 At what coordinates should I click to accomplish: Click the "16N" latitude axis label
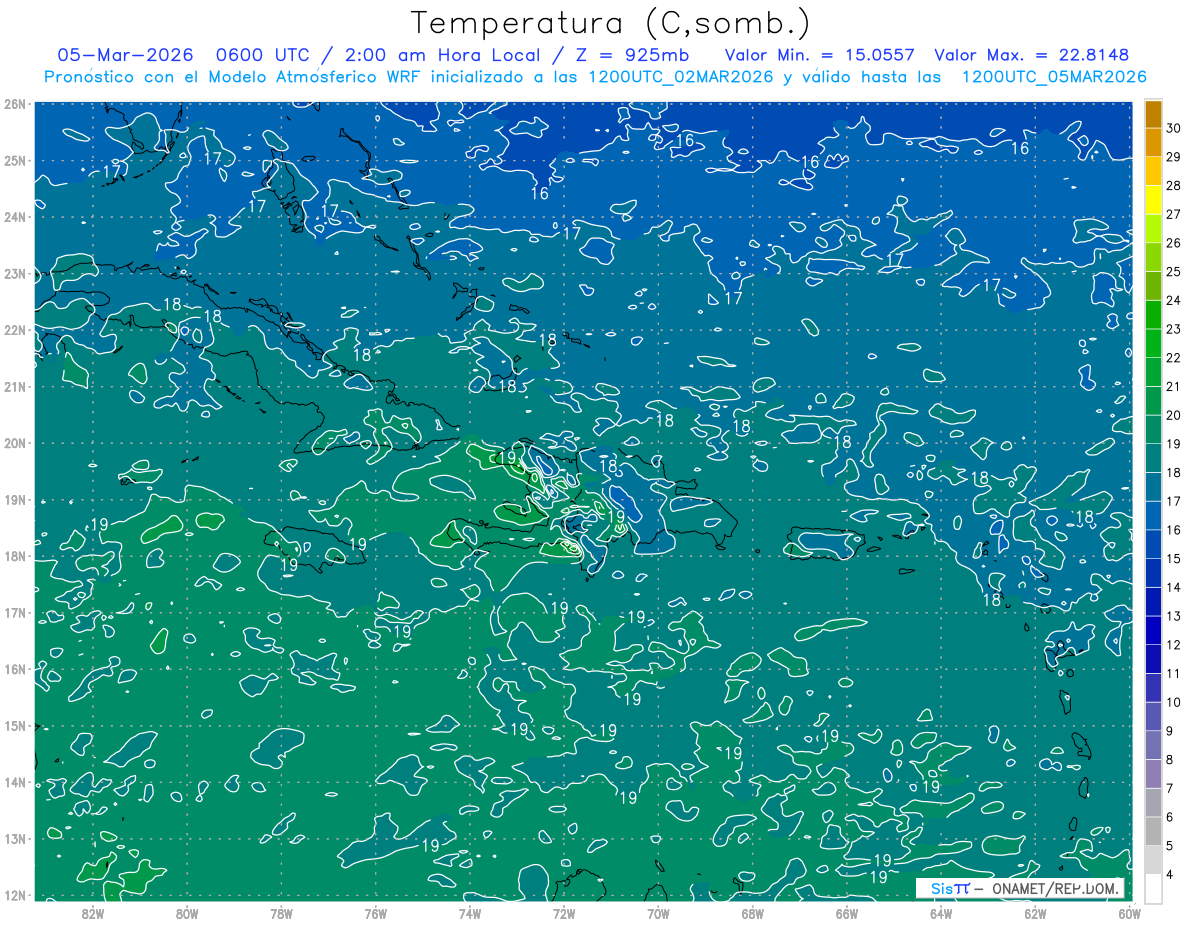(x=15, y=669)
